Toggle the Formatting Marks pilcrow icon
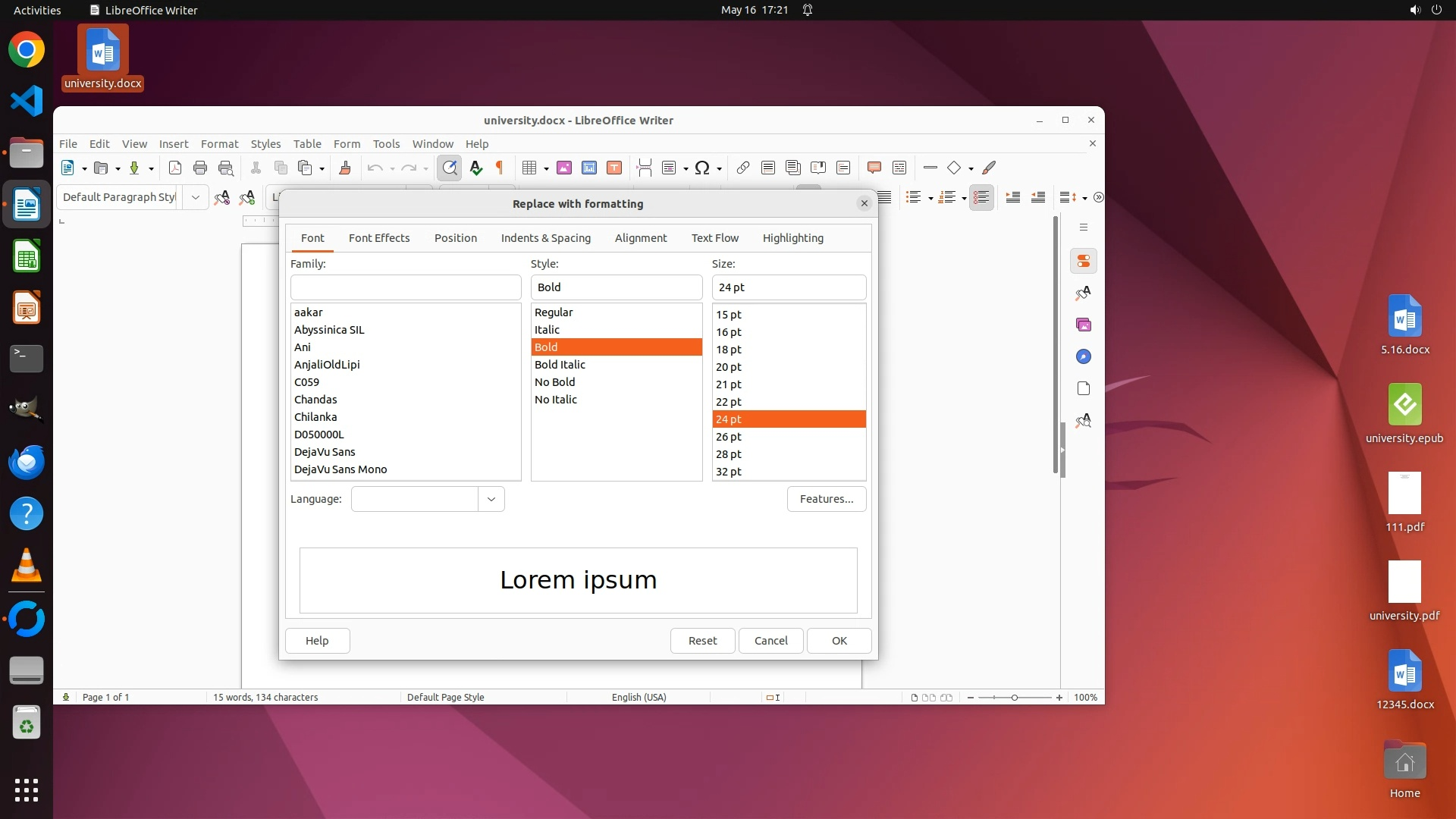This screenshot has height=819, width=1456. (500, 168)
